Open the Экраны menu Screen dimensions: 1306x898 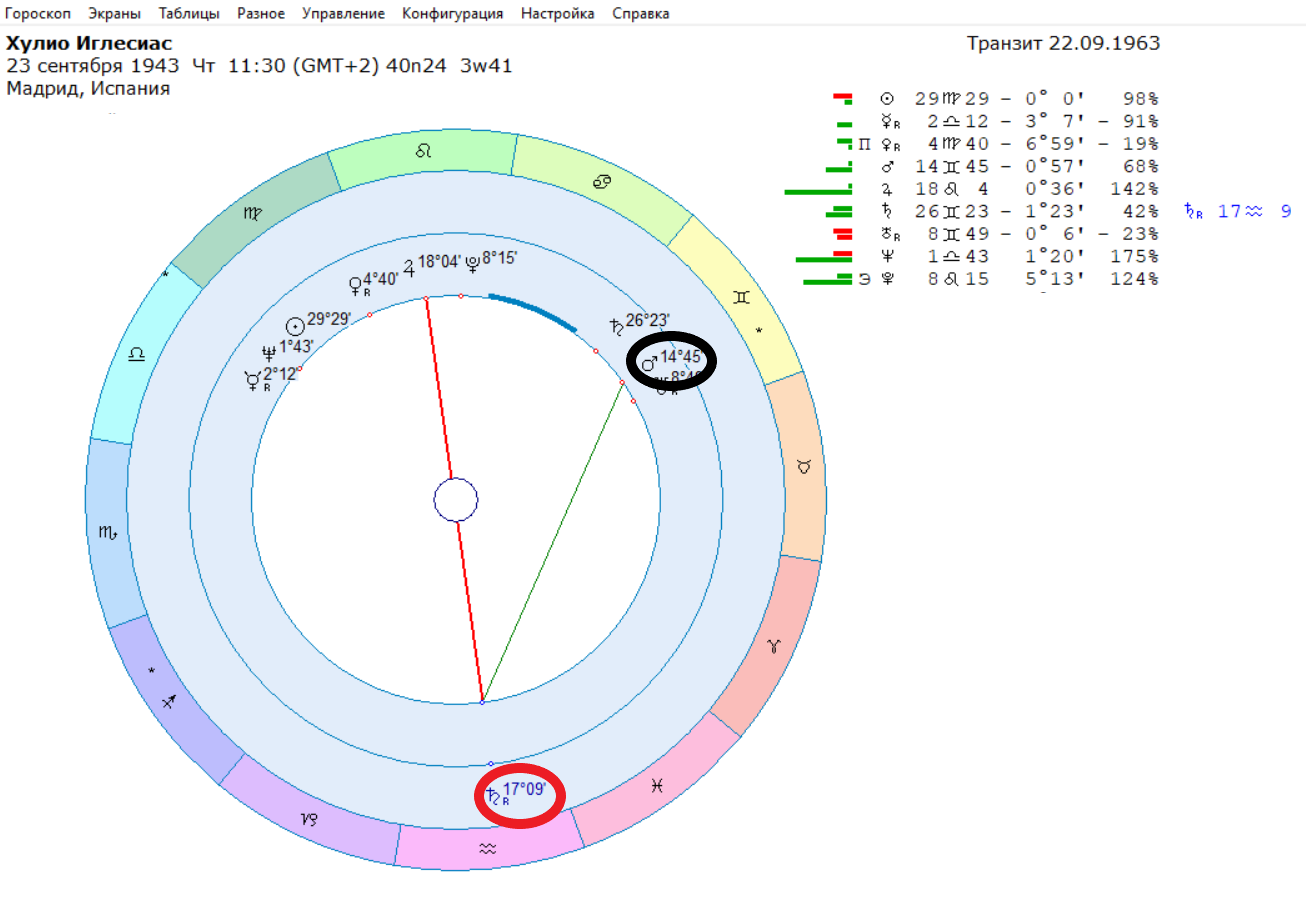(x=114, y=14)
